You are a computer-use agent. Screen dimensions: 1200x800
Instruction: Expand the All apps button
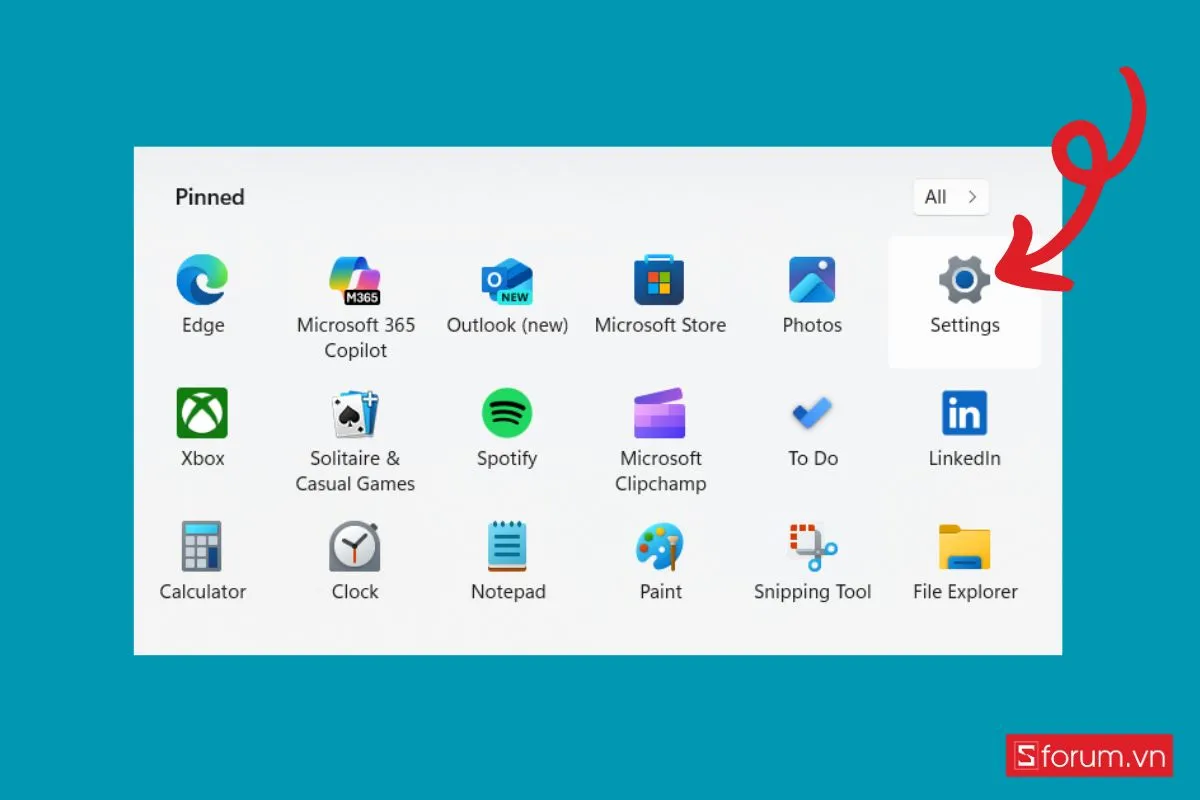pos(950,197)
